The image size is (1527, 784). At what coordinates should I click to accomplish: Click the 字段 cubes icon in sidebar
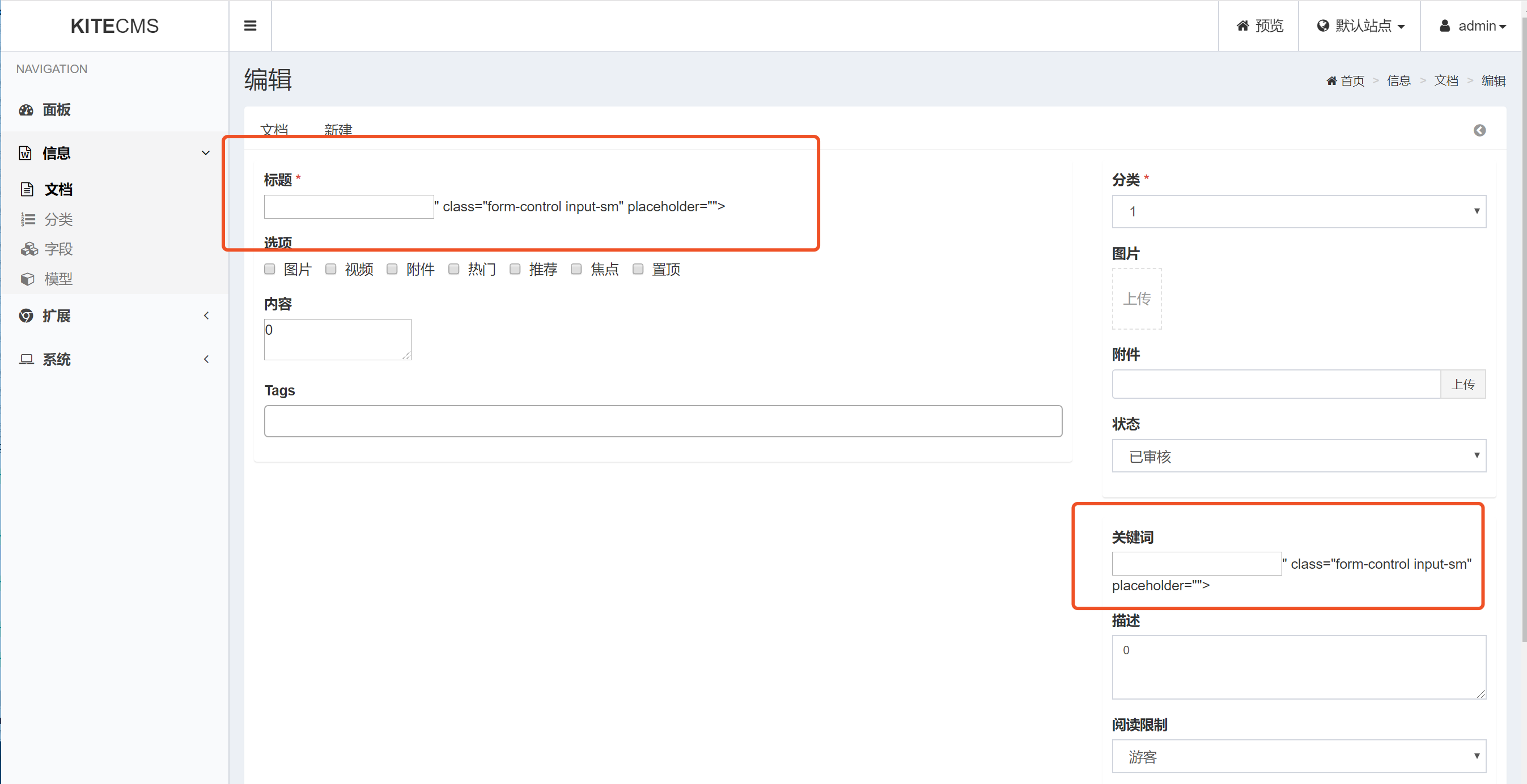tap(28, 249)
